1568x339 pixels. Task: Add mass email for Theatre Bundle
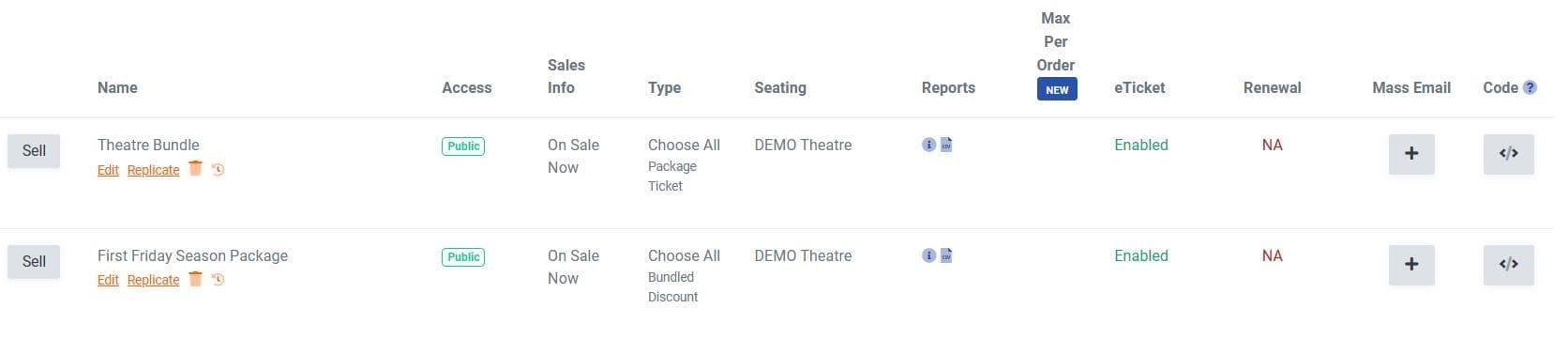pos(1411,154)
